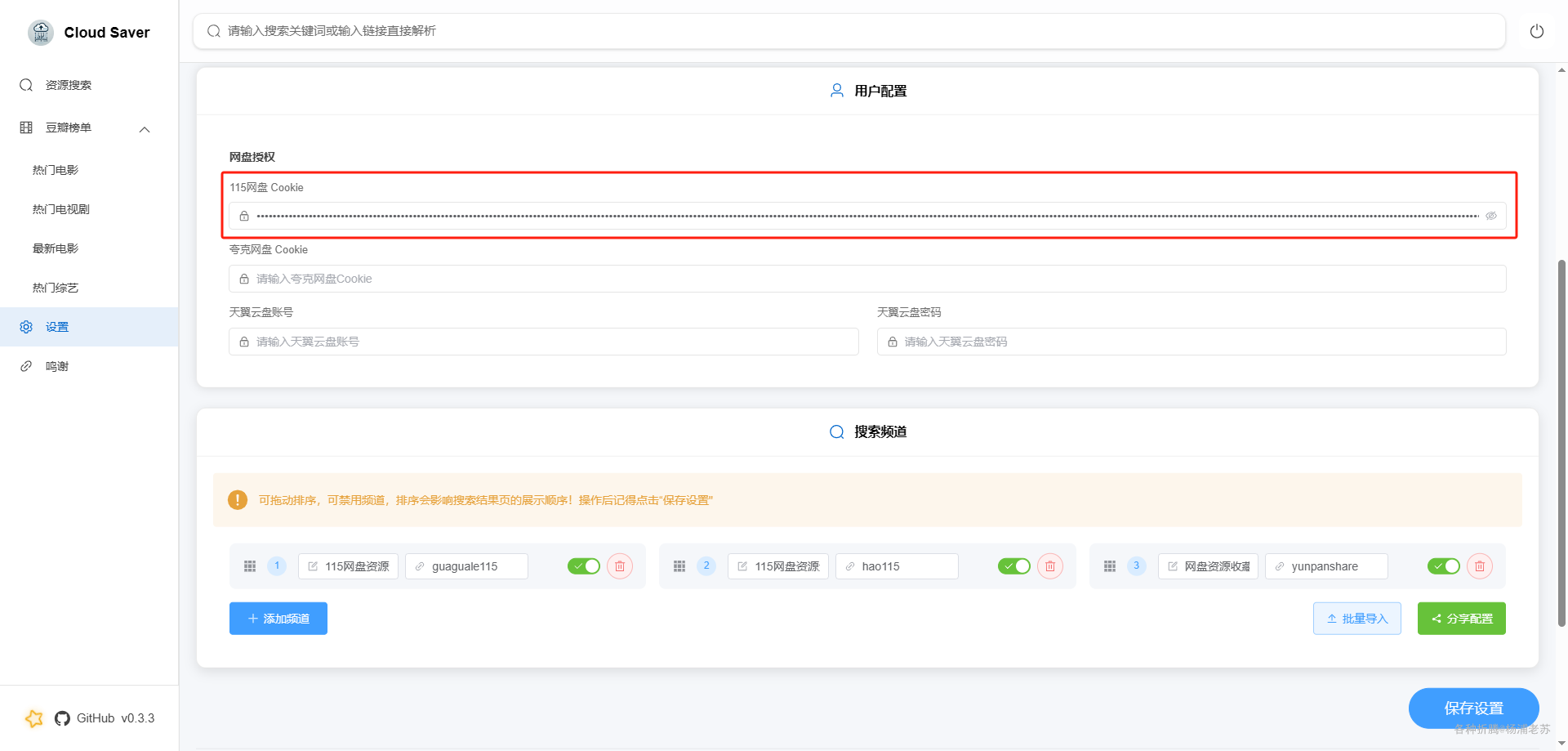Screen dimensions: 1568x751
Task: Click the lock icon in 夸克网盘 Cookie field
Action: tap(244, 279)
